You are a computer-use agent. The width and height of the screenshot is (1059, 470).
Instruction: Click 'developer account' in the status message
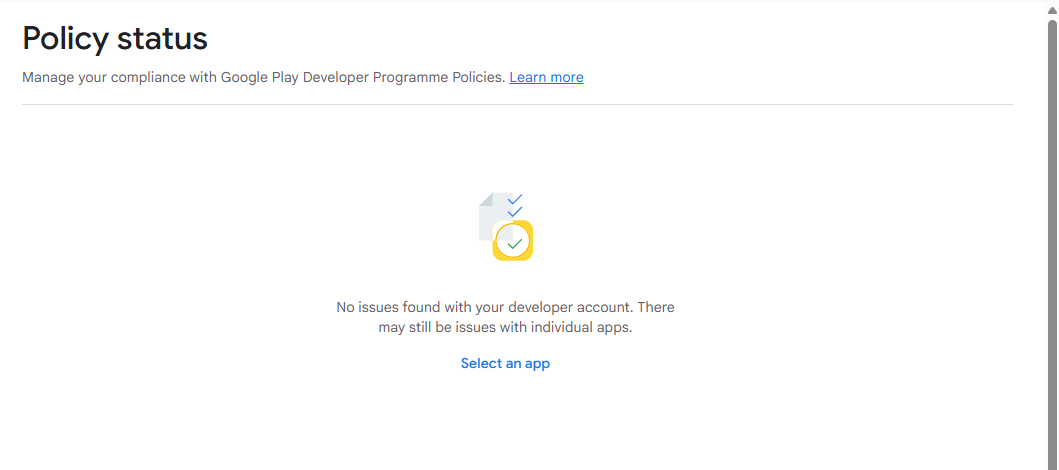(x=570, y=307)
